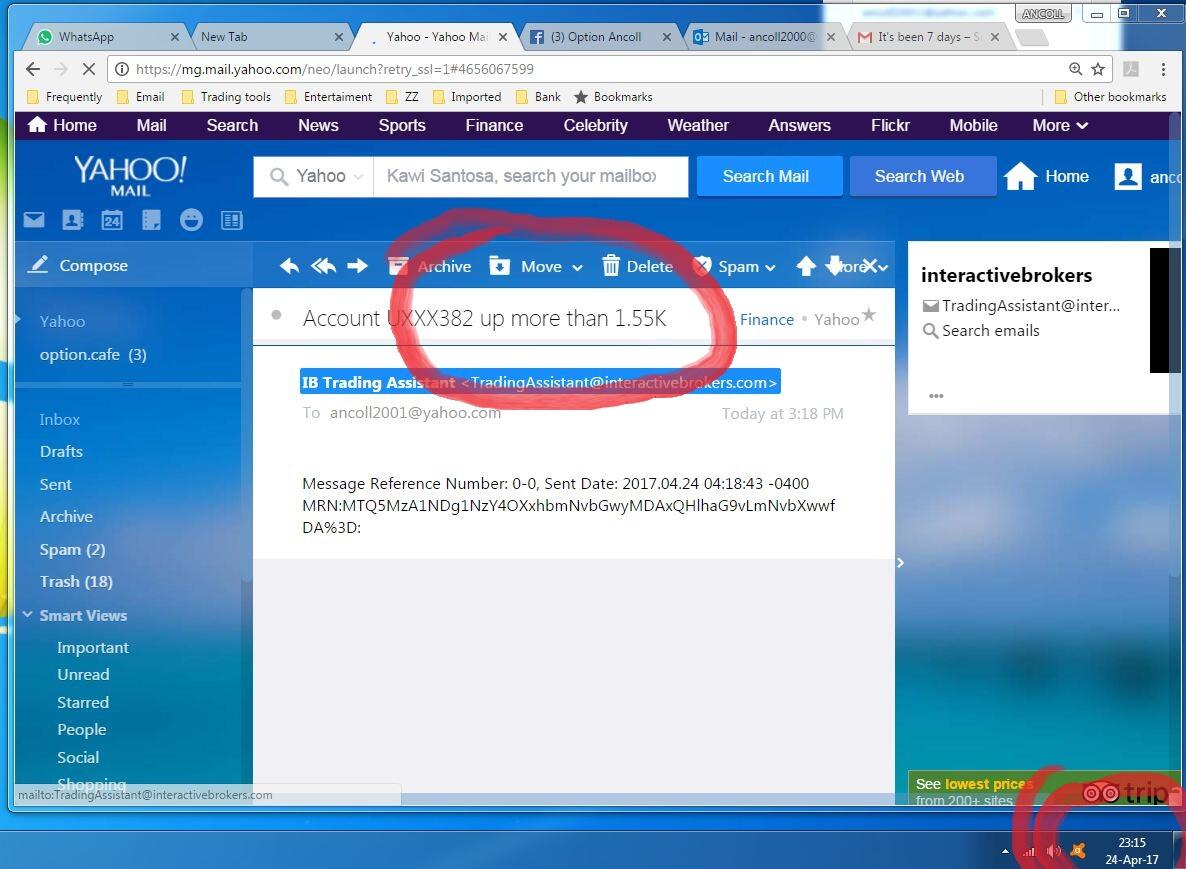Viewport: 1186px width, 869px height.
Task: Click the browser address bar URL
Action: click(334, 70)
